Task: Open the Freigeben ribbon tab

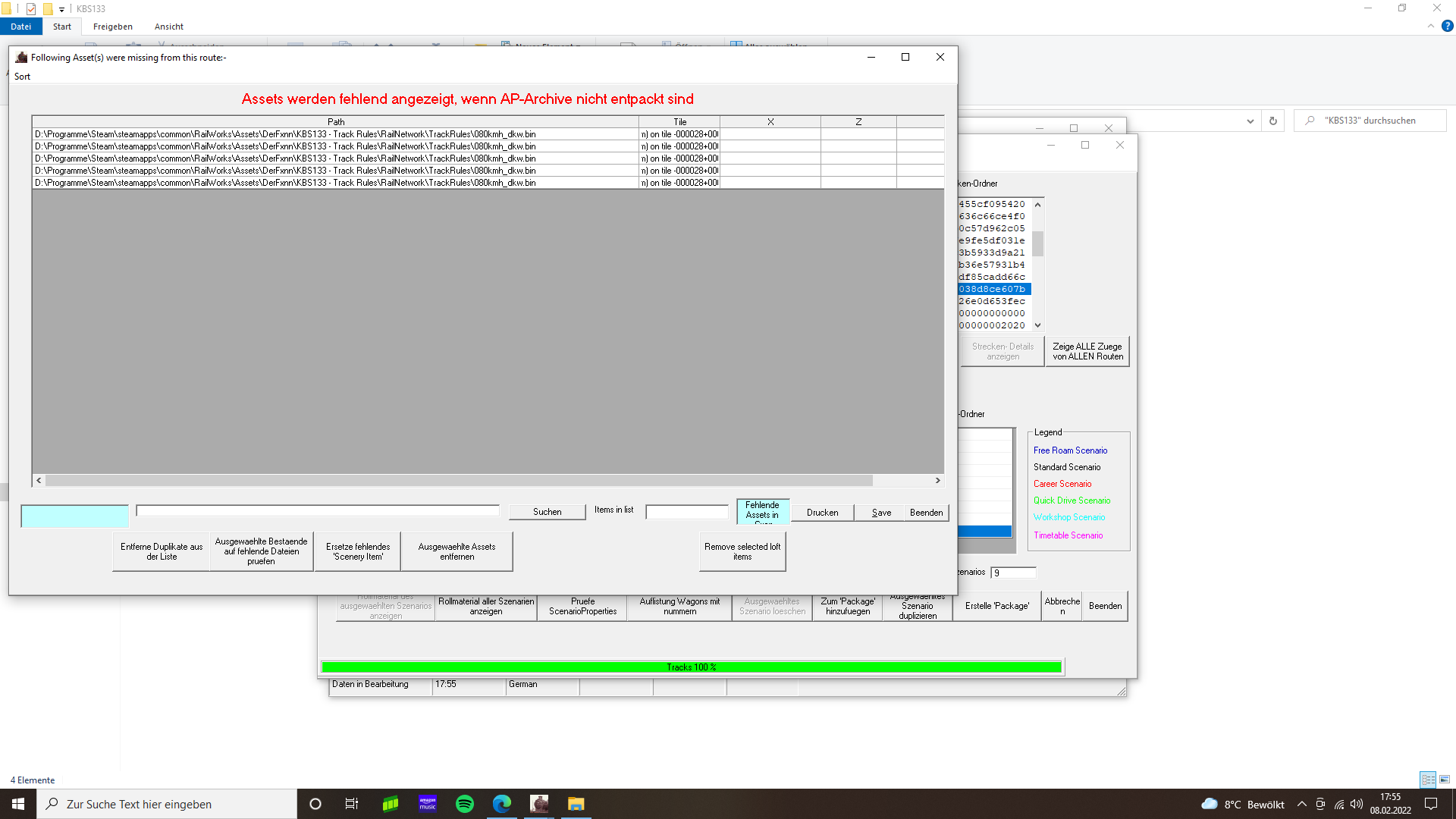Action: click(112, 27)
